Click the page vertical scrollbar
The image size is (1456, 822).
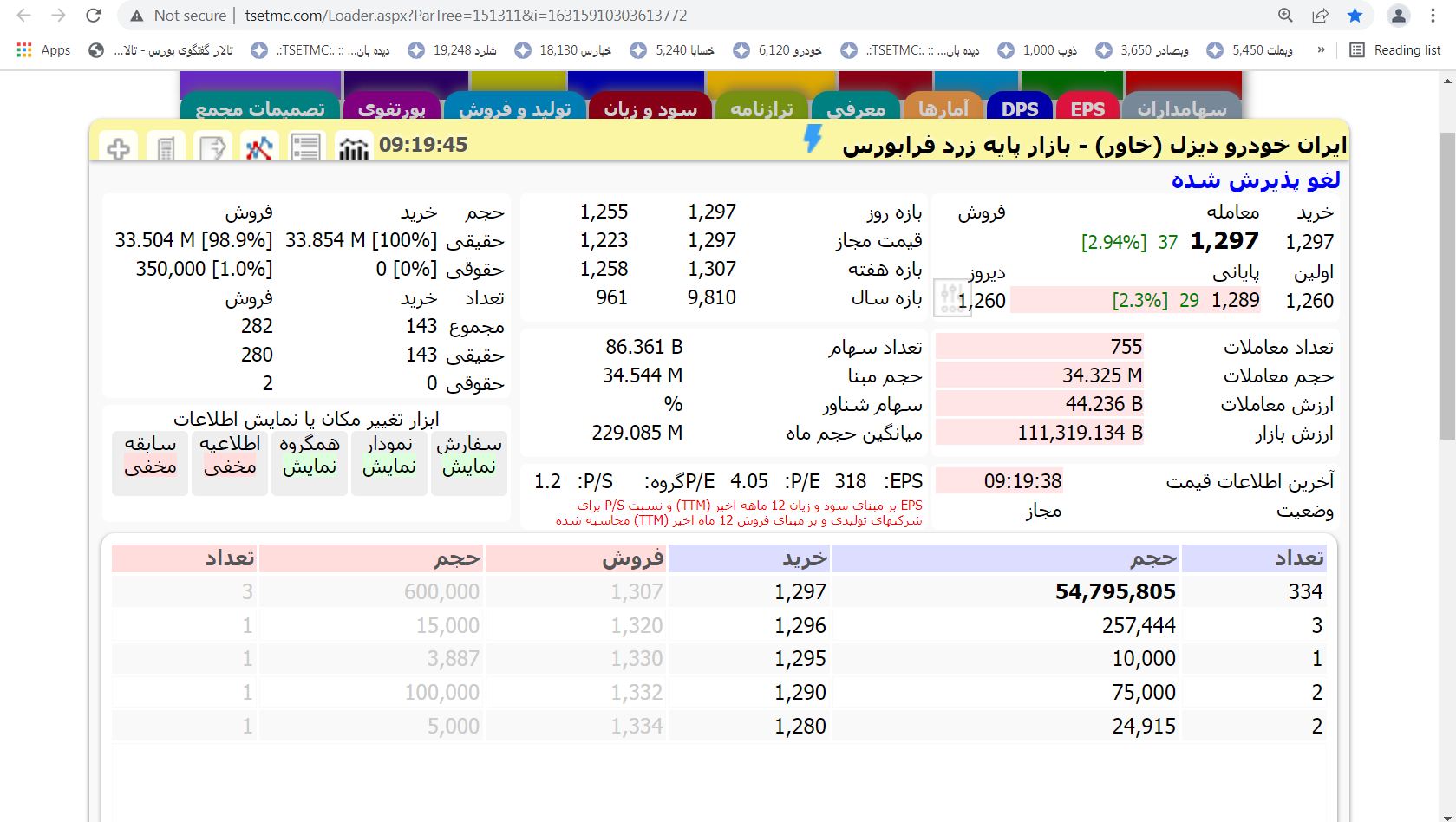1446,286
